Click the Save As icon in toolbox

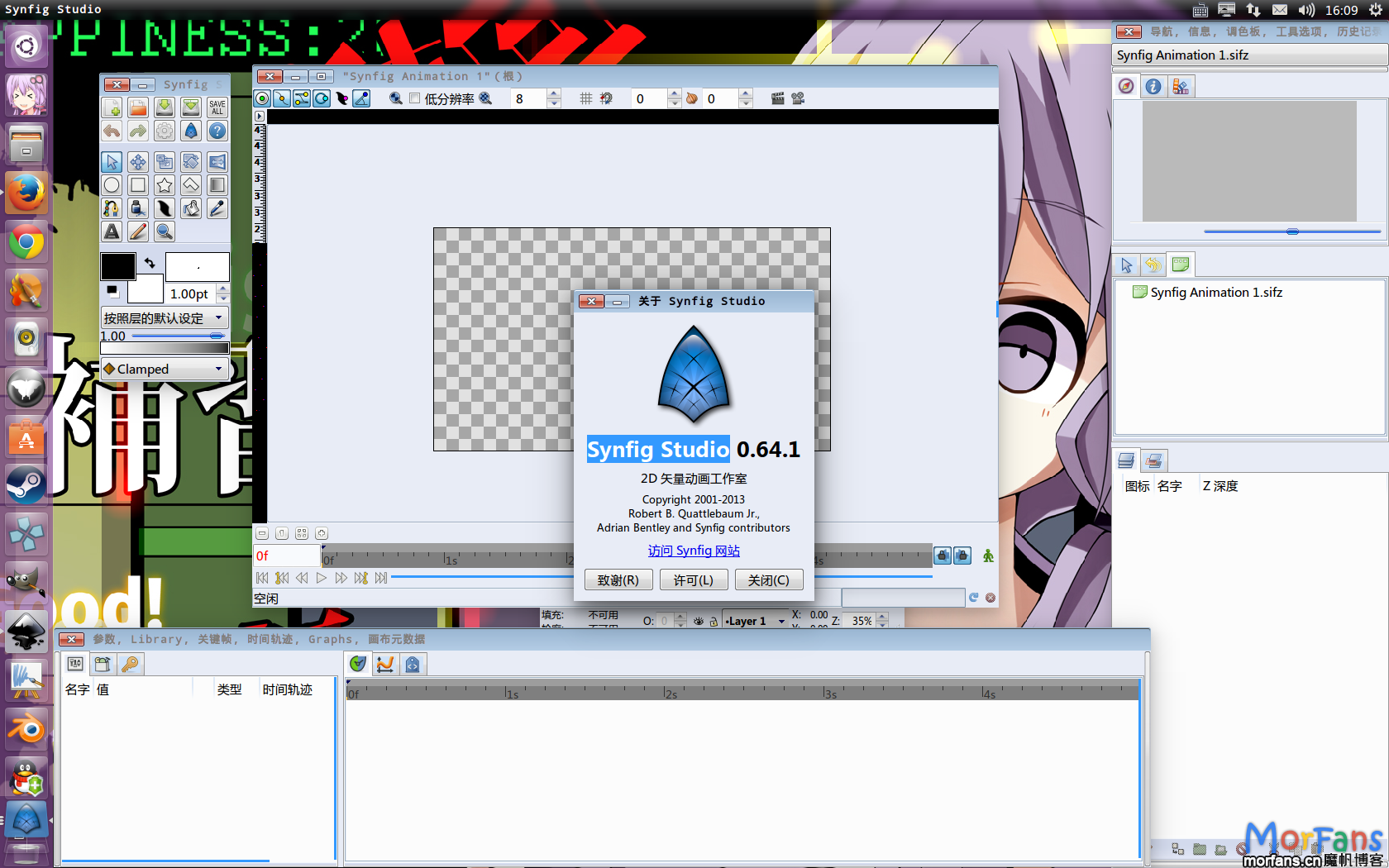pyautogui.click(x=191, y=107)
